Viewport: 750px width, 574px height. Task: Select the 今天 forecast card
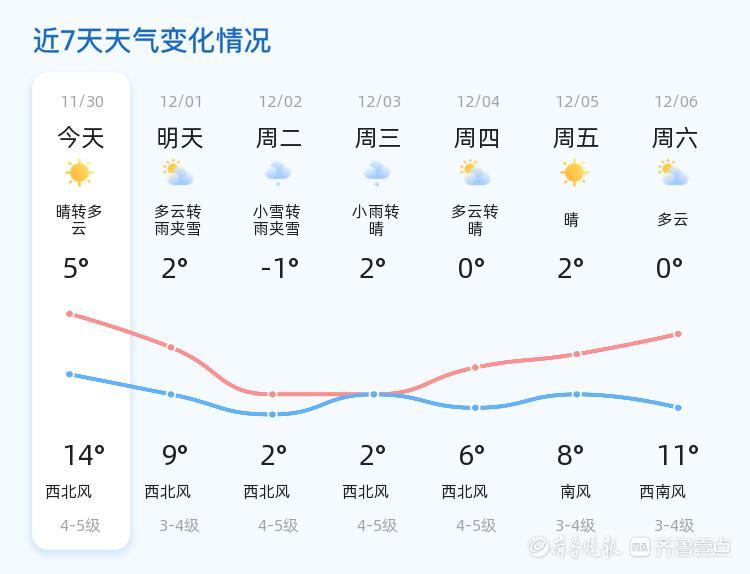point(81,310)
